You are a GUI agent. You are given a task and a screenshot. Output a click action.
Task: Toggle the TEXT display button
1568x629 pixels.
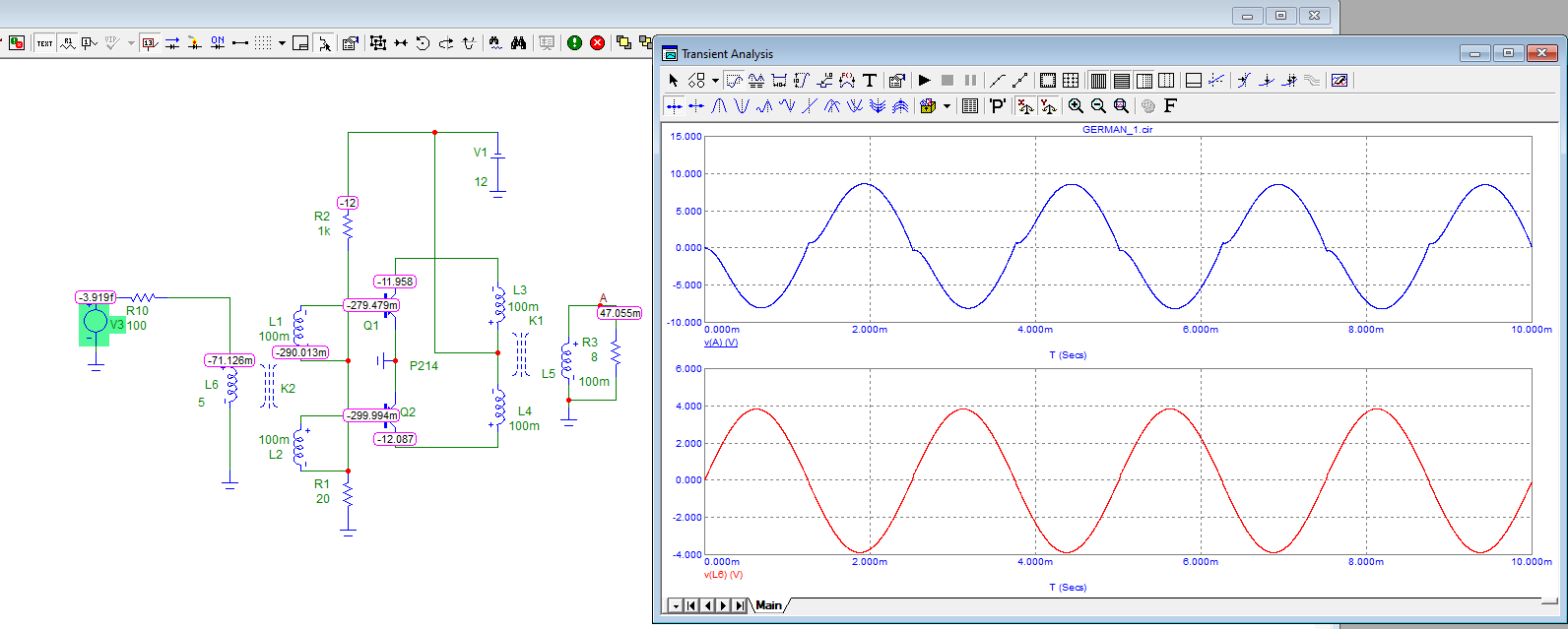(45, 43)
